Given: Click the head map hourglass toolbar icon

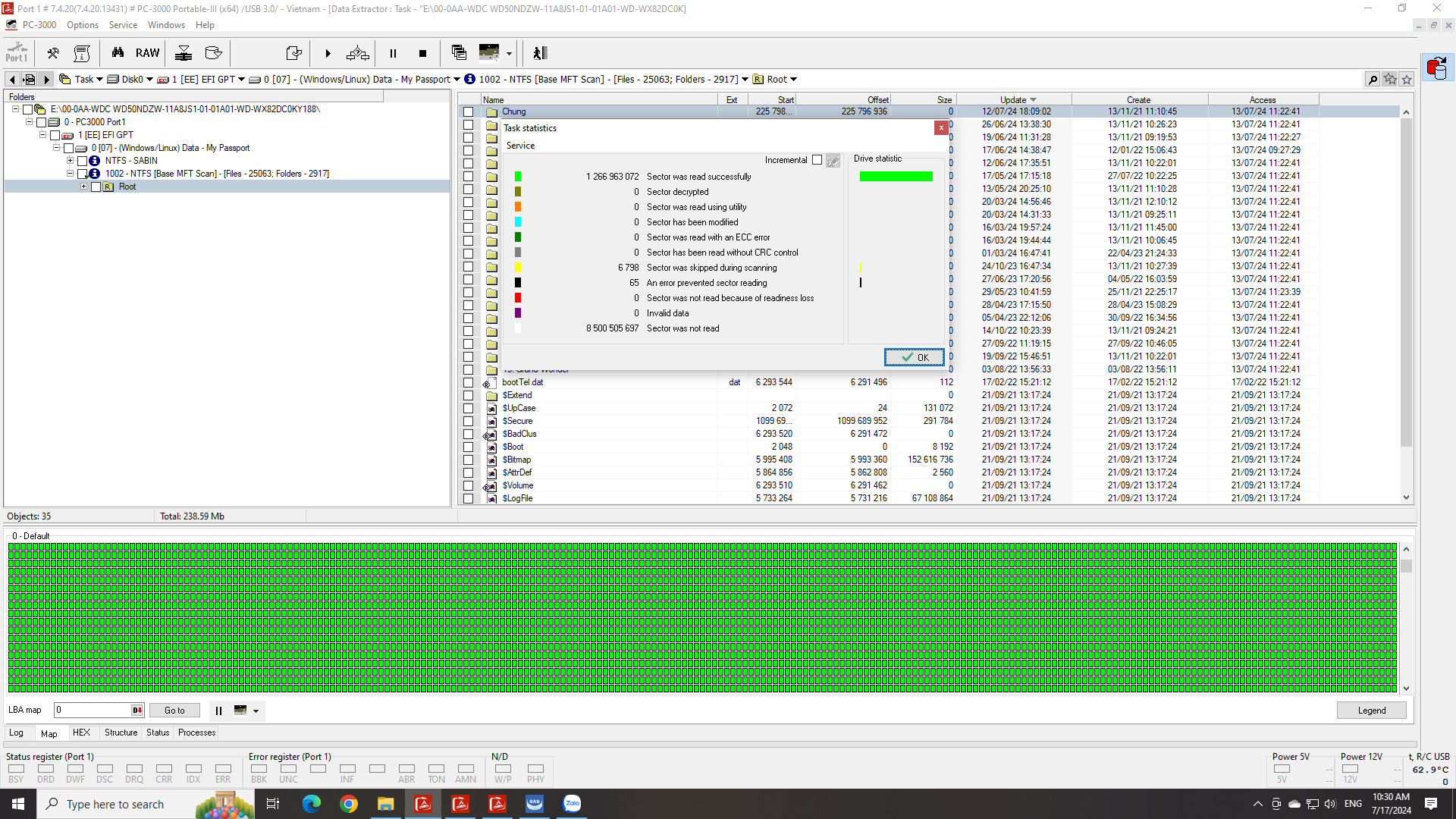Looking at the screenshot, I should [184, 53].
